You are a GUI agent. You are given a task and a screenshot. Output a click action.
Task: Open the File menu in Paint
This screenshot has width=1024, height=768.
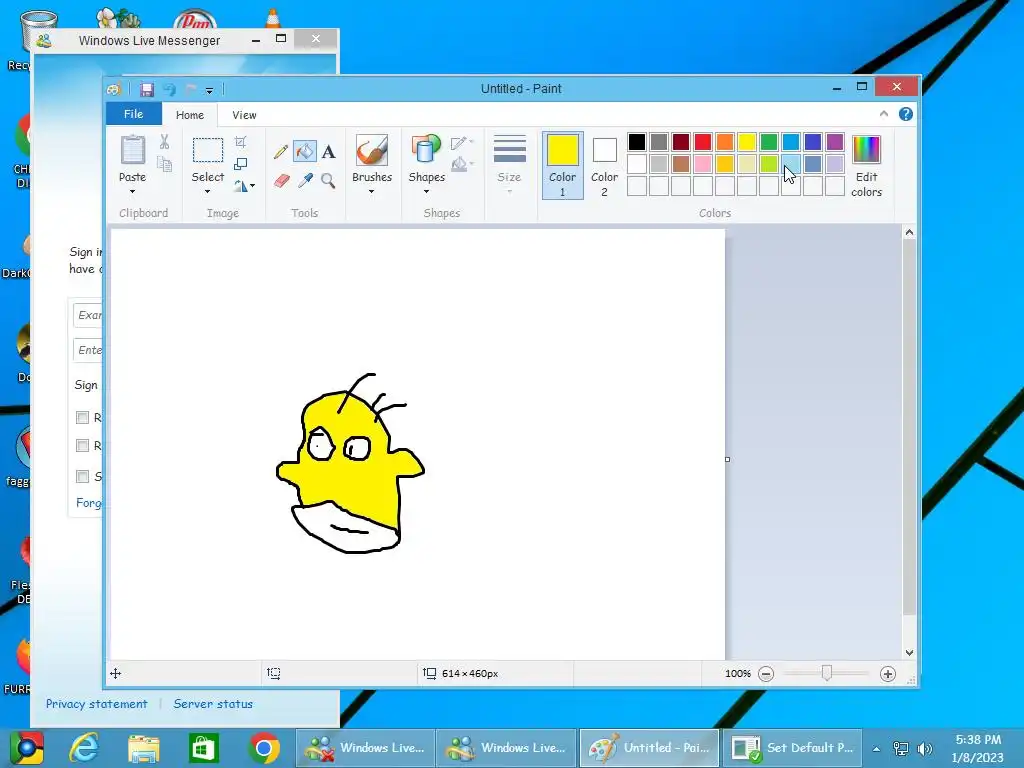pyautogui.click(x=133, y=114)
